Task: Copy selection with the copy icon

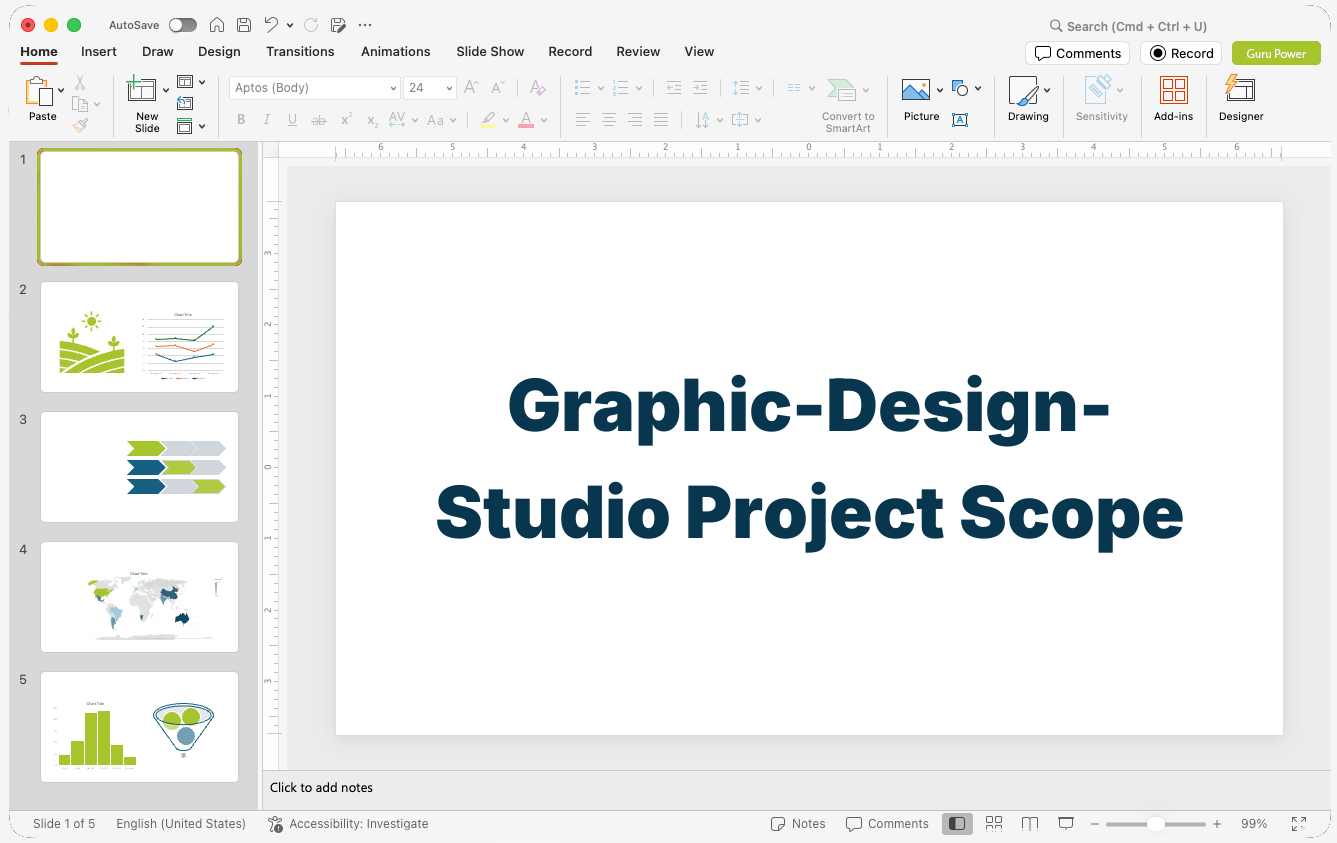Action: point(80,104)
